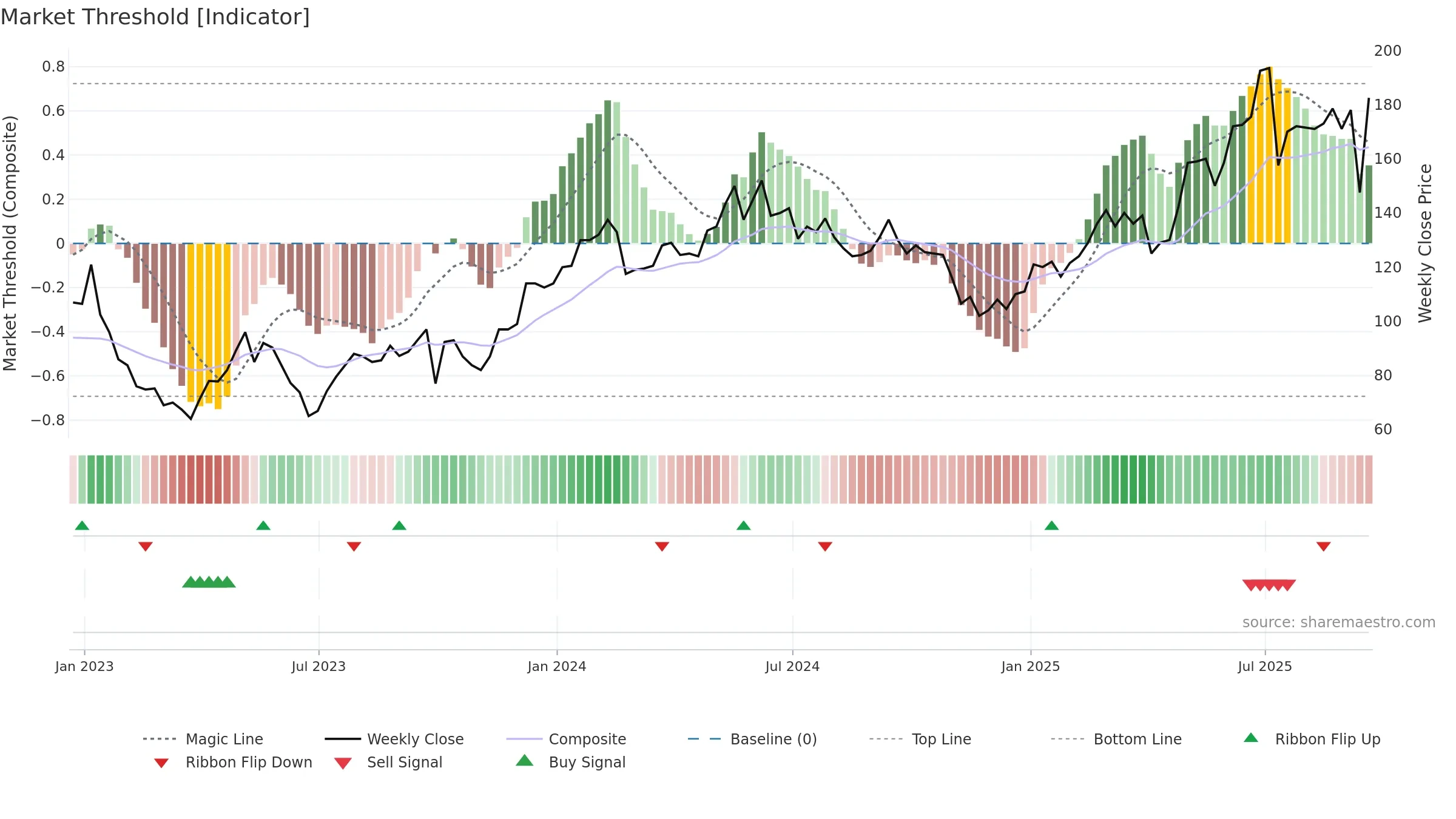The width and height of the screenshot is (1456, 819).
Task: Click the red flip-down marker between Jan 2023 and Jul 2023
Action: pos(146,547)
